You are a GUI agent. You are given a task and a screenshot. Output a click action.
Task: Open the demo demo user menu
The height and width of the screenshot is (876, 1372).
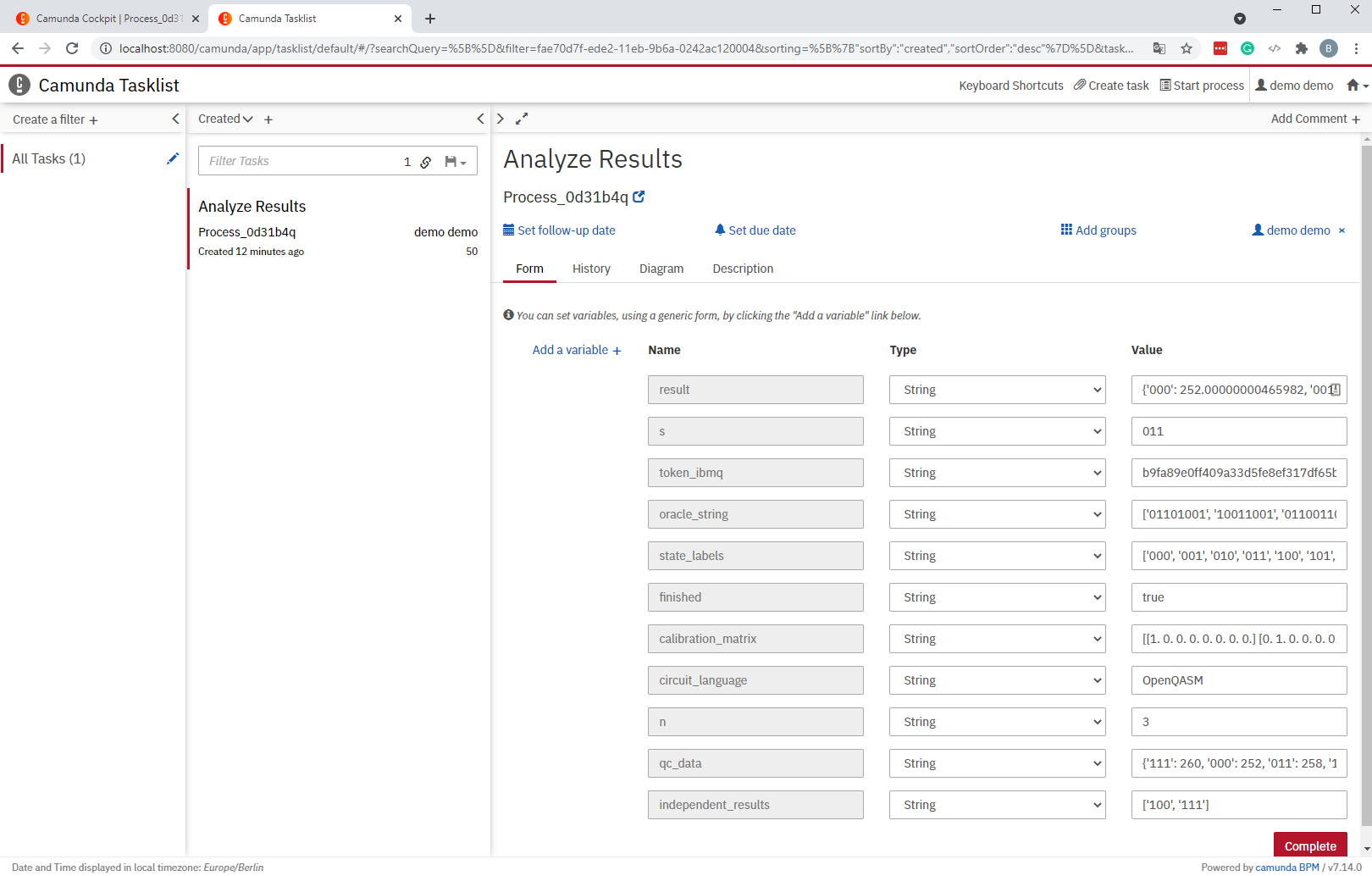coord(1294,86)
